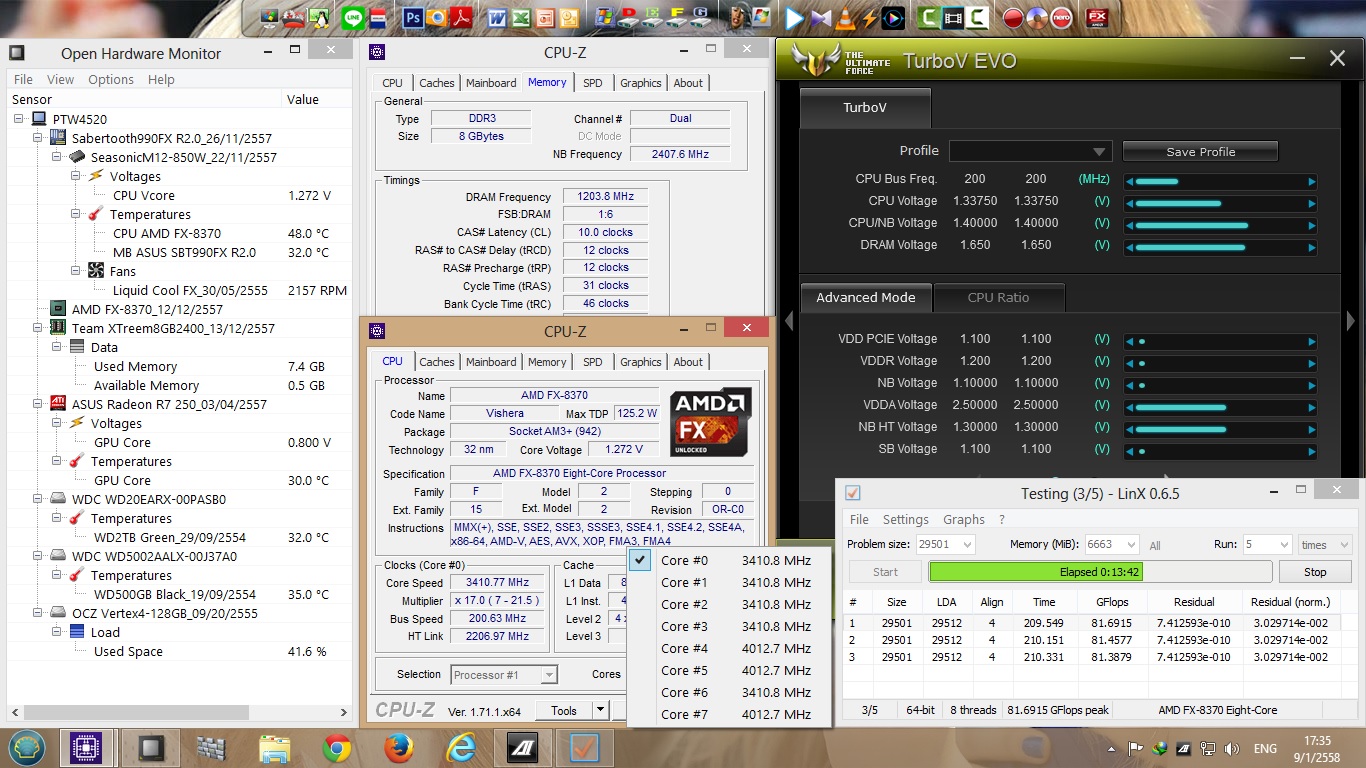Click the LinX elapsed time progress bar
Image resolution: width=1366 pixels, height=768 pixels.
pyautogui.click(x=1101, y=572)
